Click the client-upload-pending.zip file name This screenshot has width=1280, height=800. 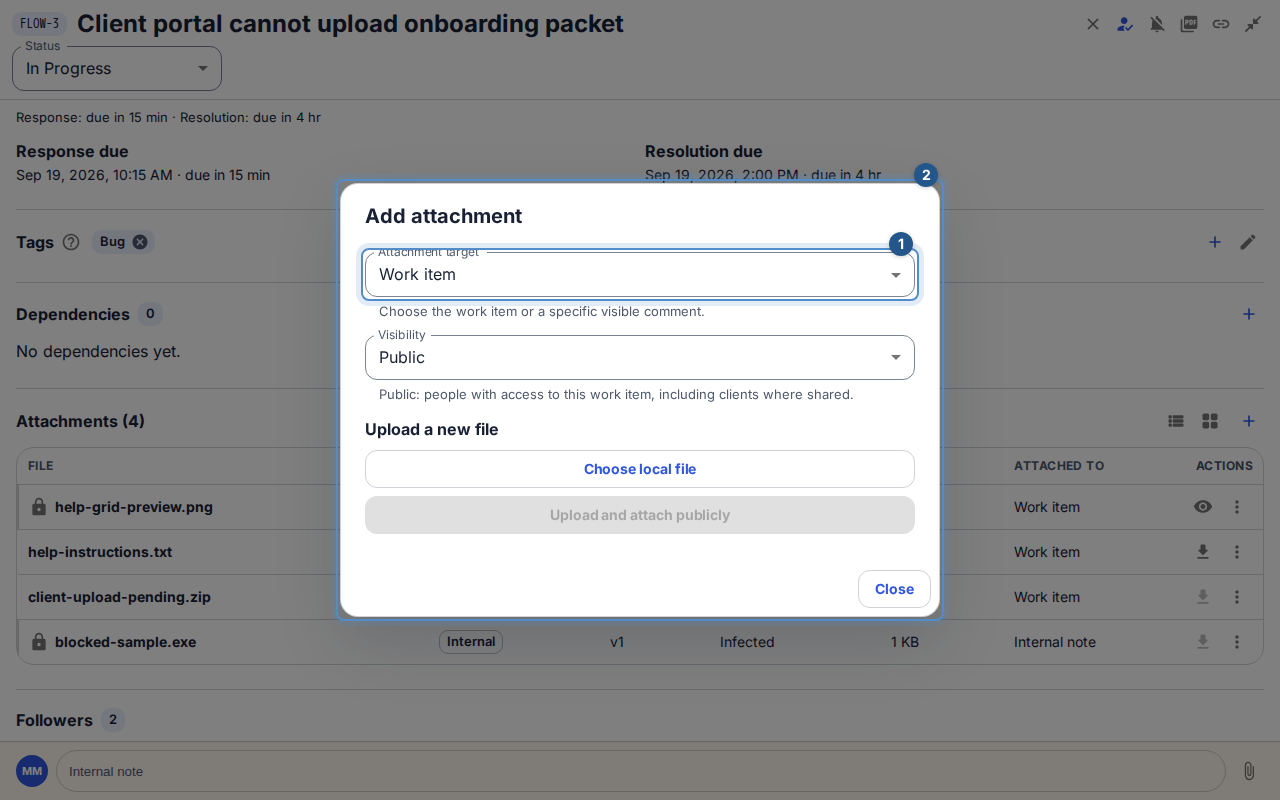point(119,597)
